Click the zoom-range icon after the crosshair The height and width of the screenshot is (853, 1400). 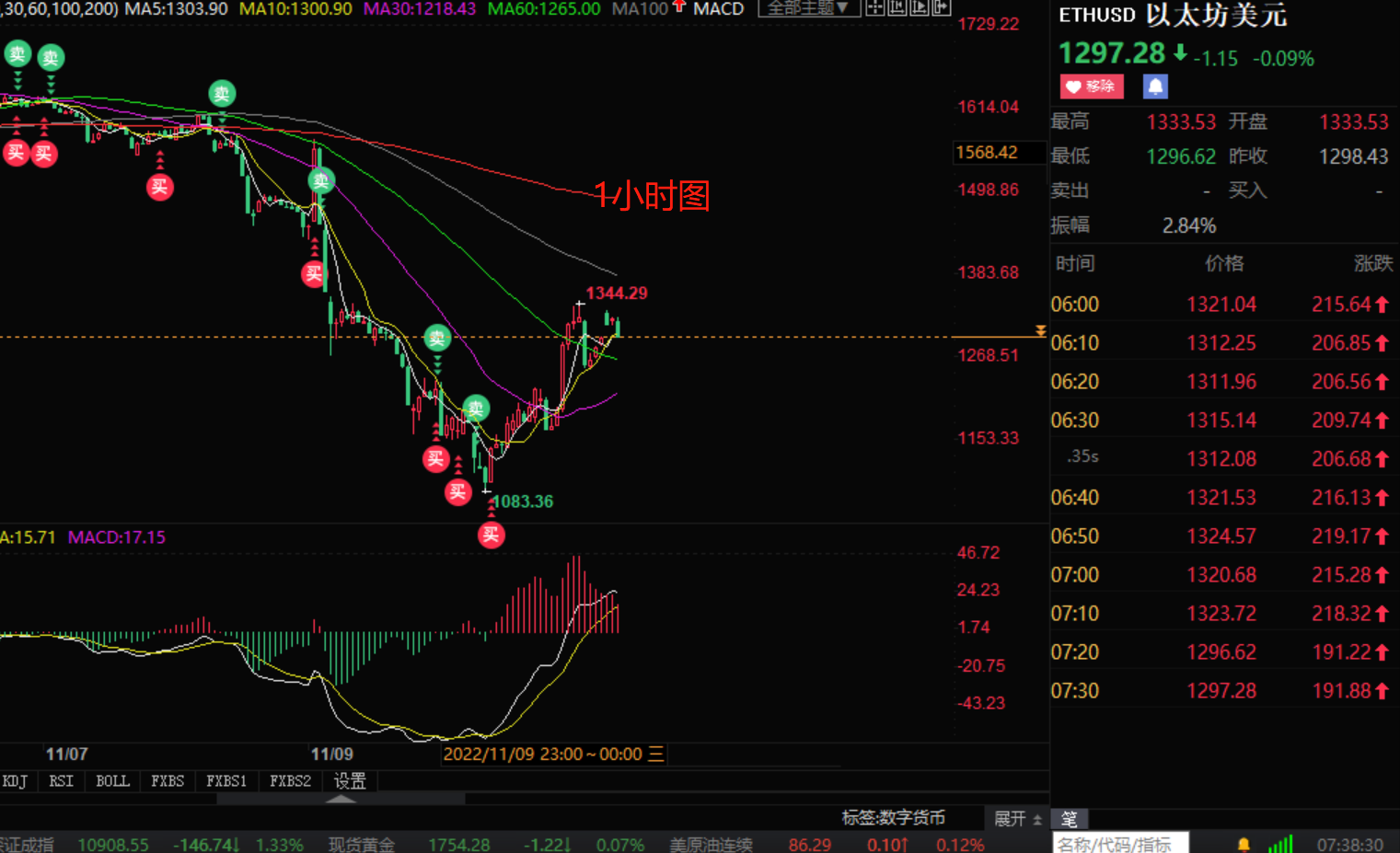pyautogui.click(x=897, y=7)
